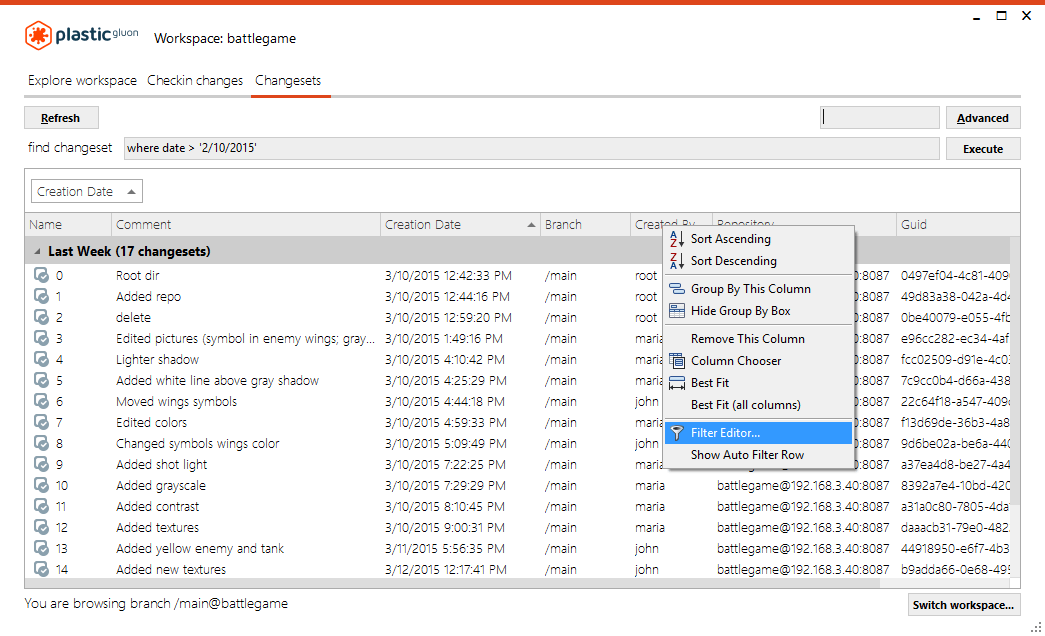This screenshot has width=1045, height=636.
Task: Click the 'Added shot light' comment cell
Action: (246, 464)
